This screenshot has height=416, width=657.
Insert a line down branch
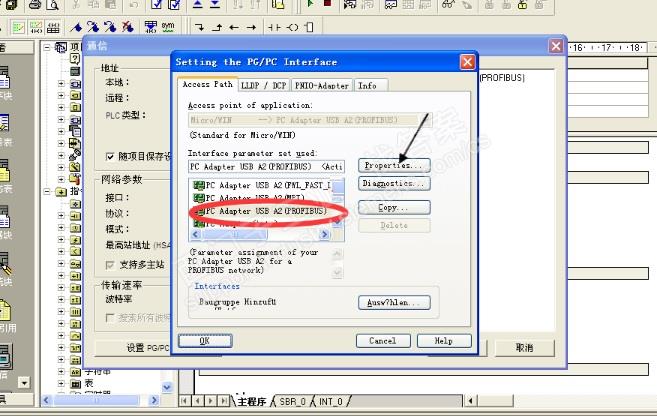pyautogui.click(x=199, y=28)
